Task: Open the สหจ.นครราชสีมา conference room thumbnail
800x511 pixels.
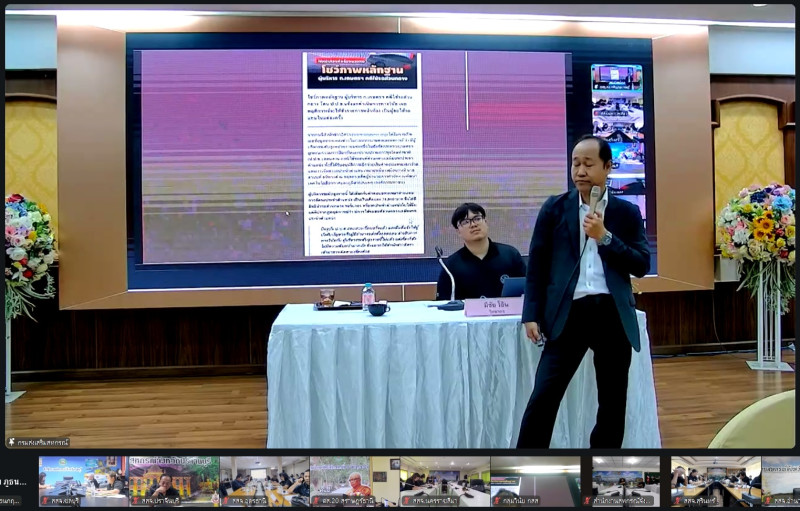Action: click(445, 479)
